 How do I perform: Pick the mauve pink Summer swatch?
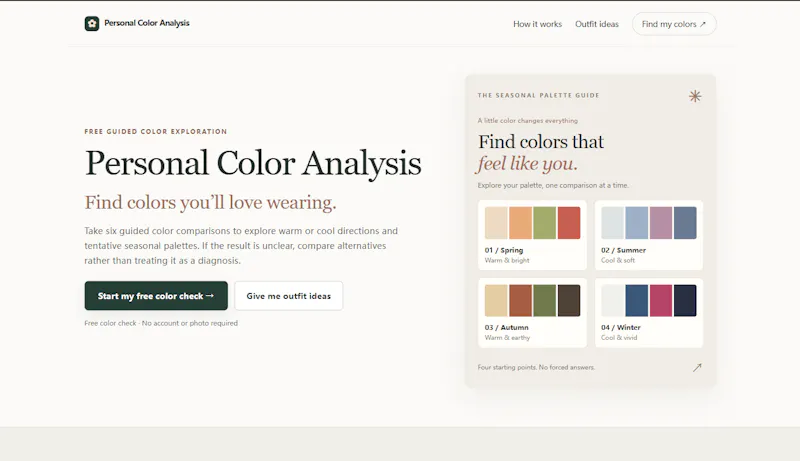[x=661, y=223]
